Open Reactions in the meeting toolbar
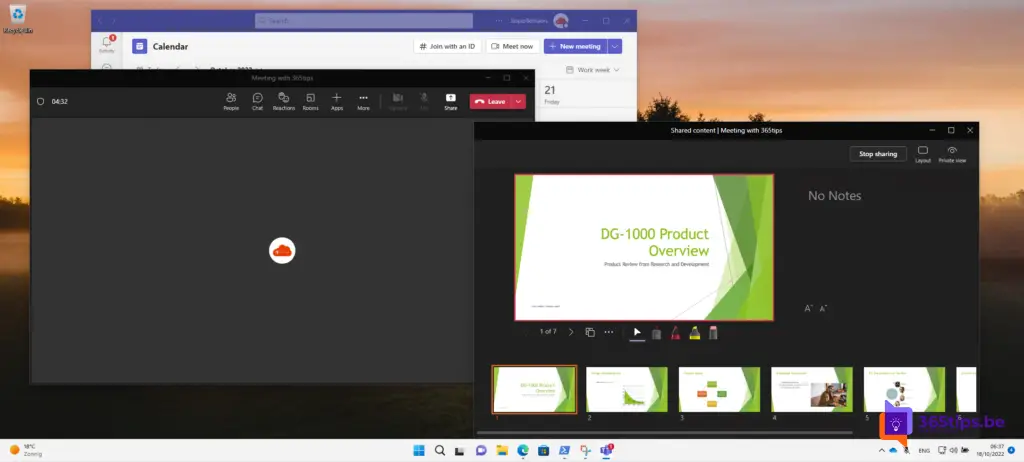The width and height of the screenshot is (1024, 462). (x=284, y=100)
